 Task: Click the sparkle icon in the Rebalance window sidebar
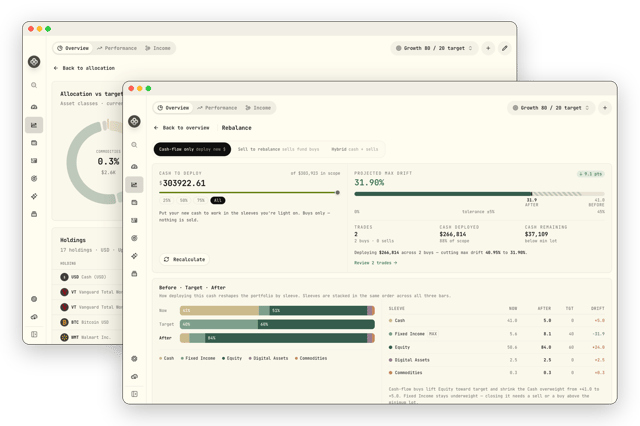[x=134, y=256]
